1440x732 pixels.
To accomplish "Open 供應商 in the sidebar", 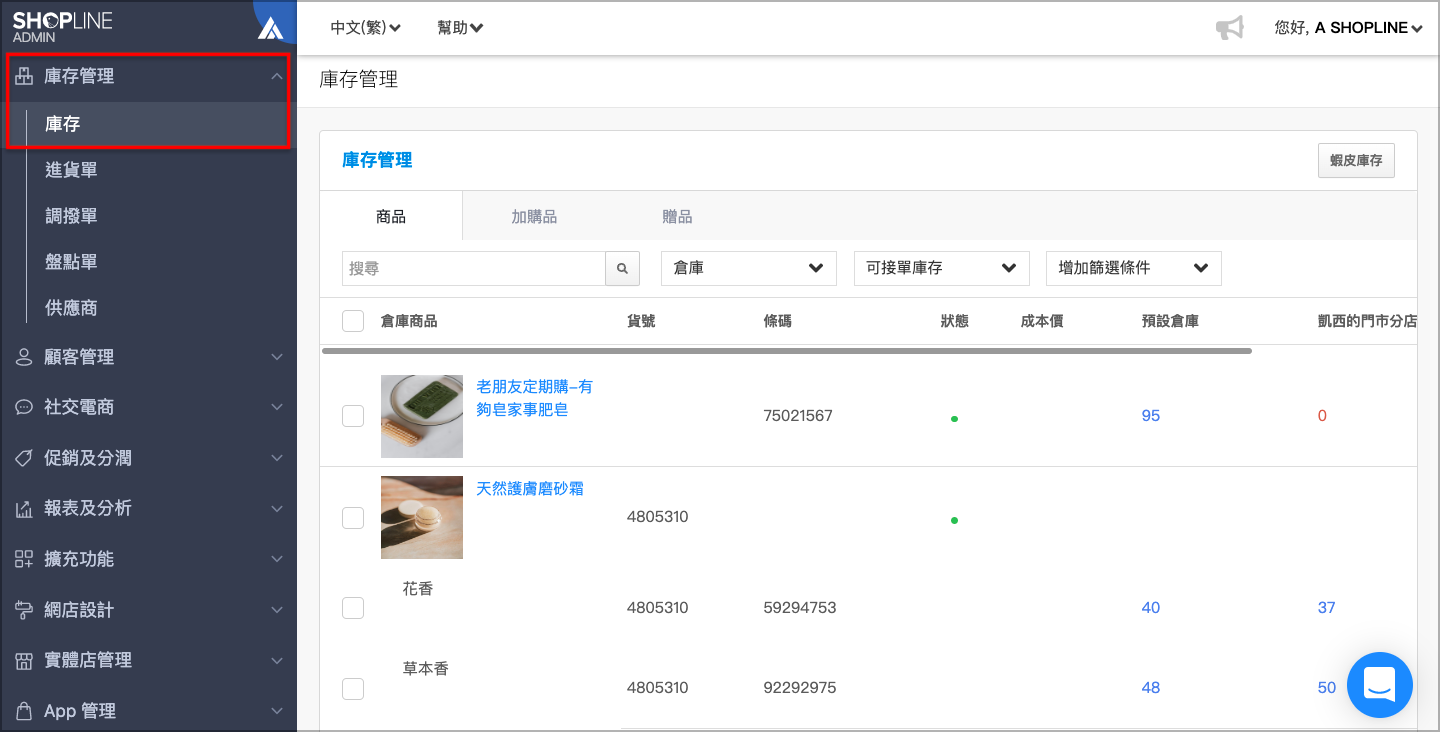I will pos(71,308).
